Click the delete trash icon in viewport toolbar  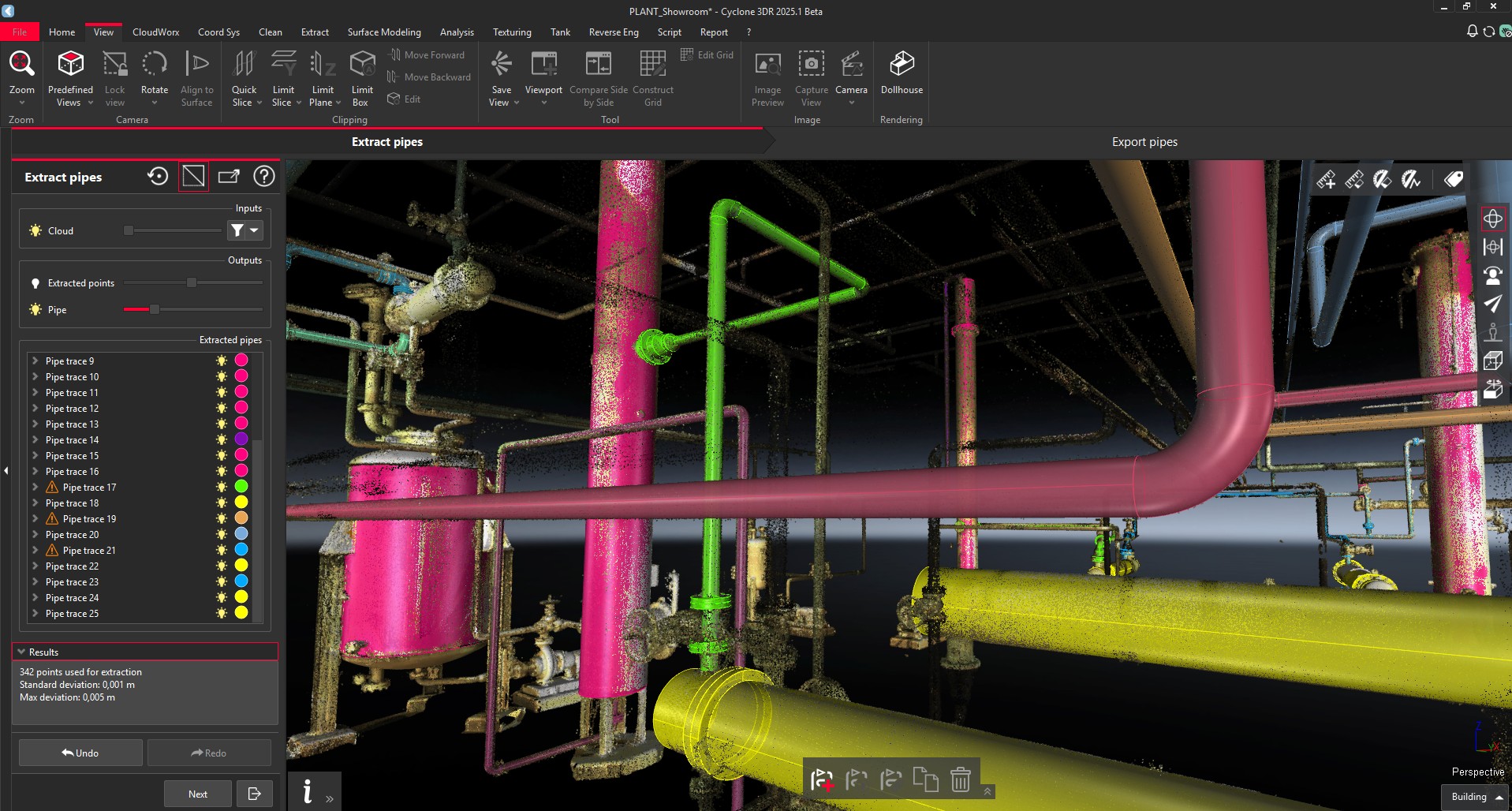[x=960, y=779]
